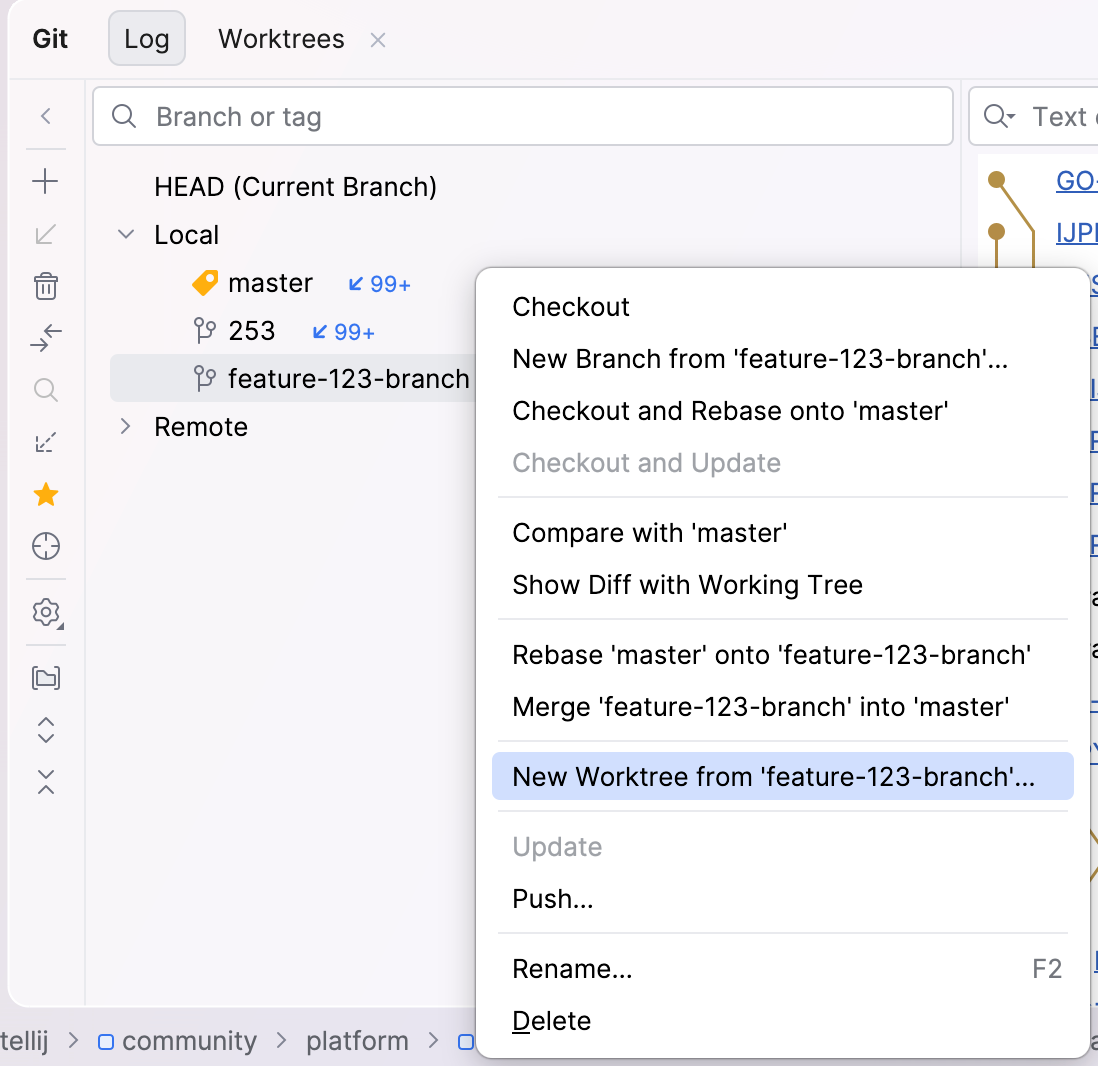The height and width of the screenshot is (1066, 1098).
Task: Collapse the branches panel with left chevron
Action: point(46,116)
